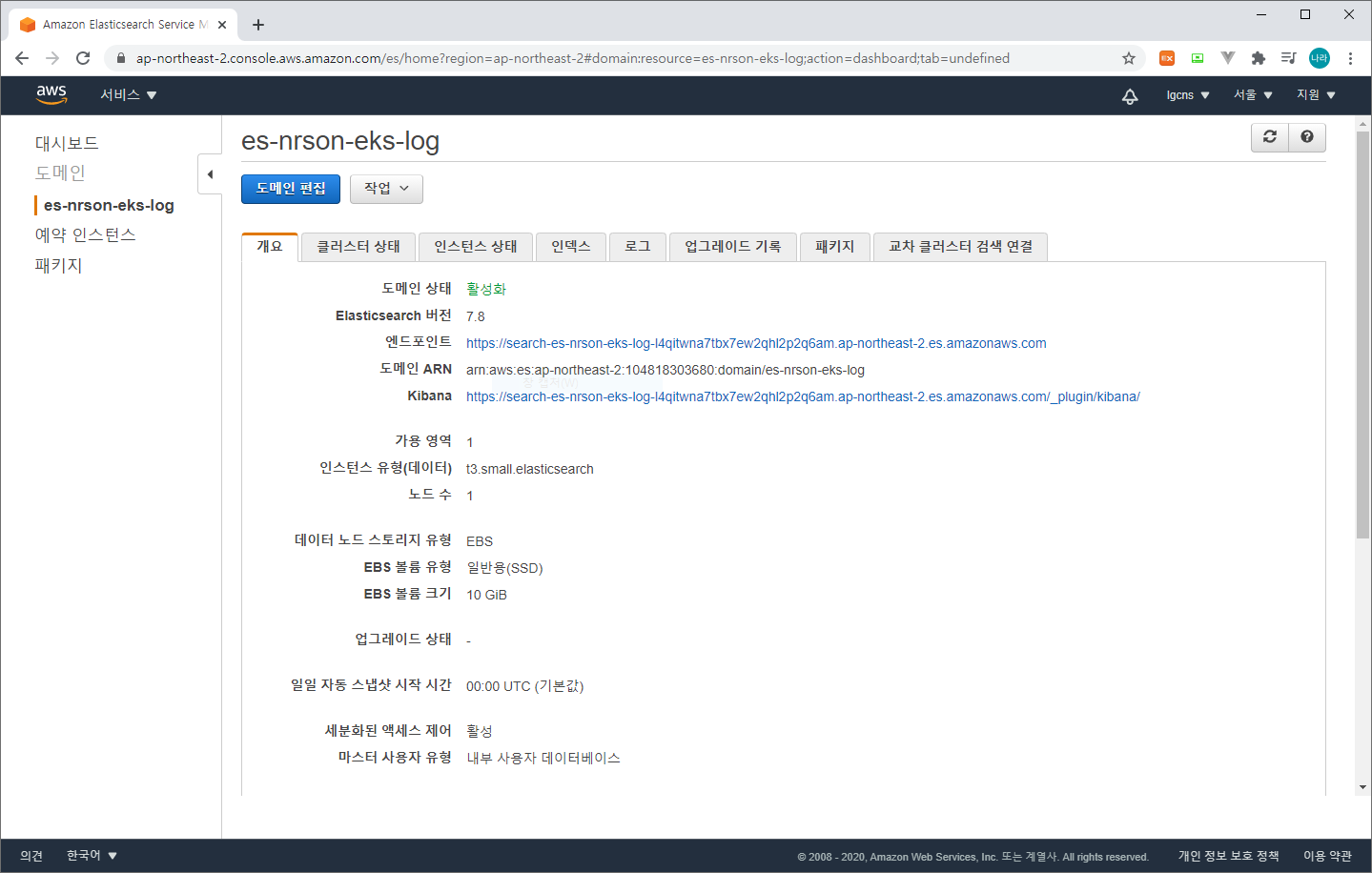Open 이용 약관 footer link
Screen dimensions: 1372x873
point(1327,856)
